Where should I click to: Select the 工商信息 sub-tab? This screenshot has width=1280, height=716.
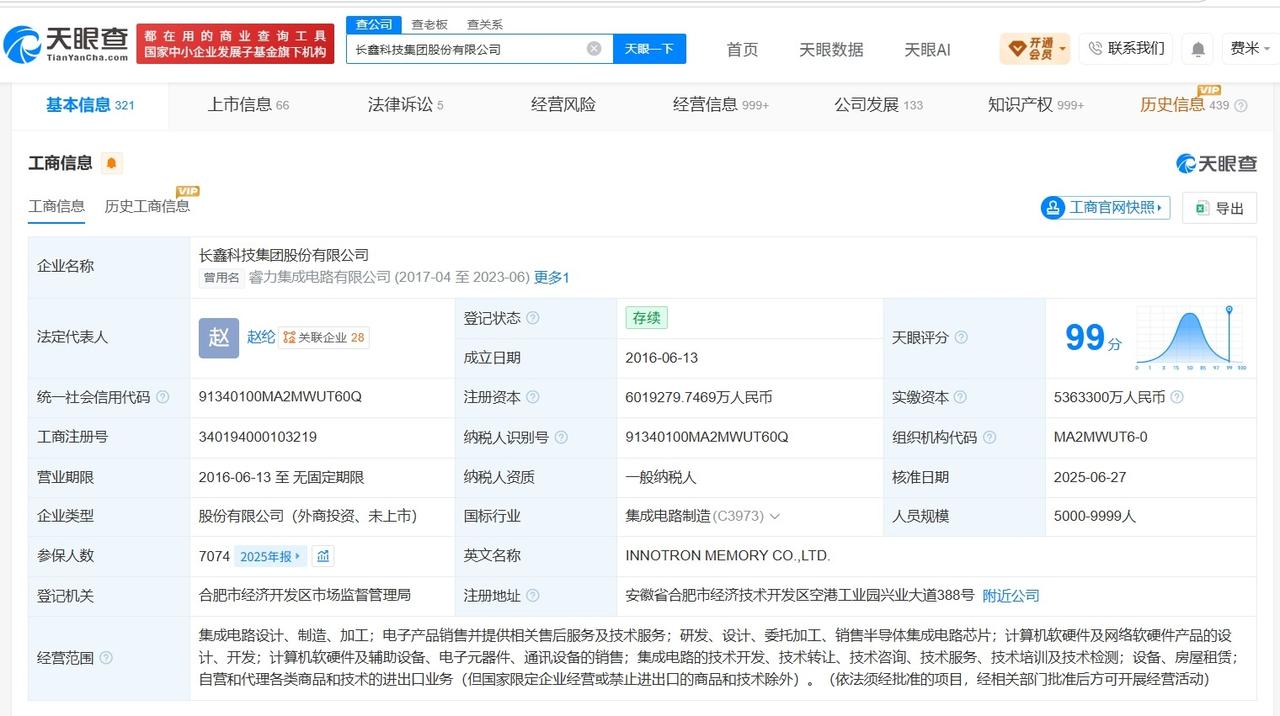coord(57,206)
